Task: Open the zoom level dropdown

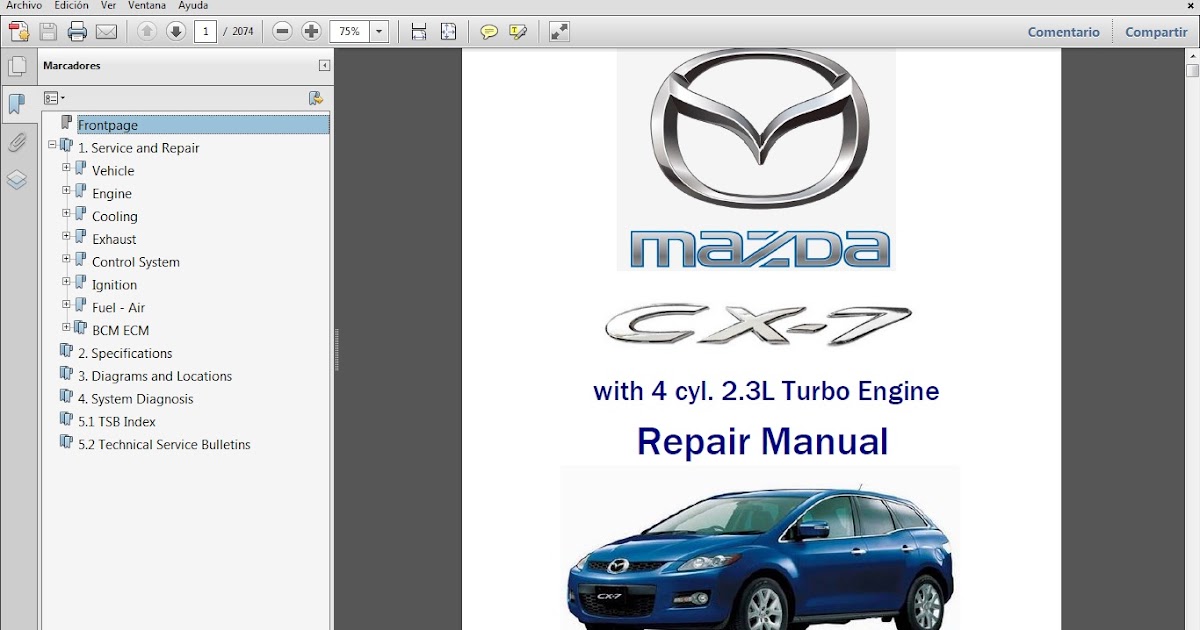Action: click(378, 31)
